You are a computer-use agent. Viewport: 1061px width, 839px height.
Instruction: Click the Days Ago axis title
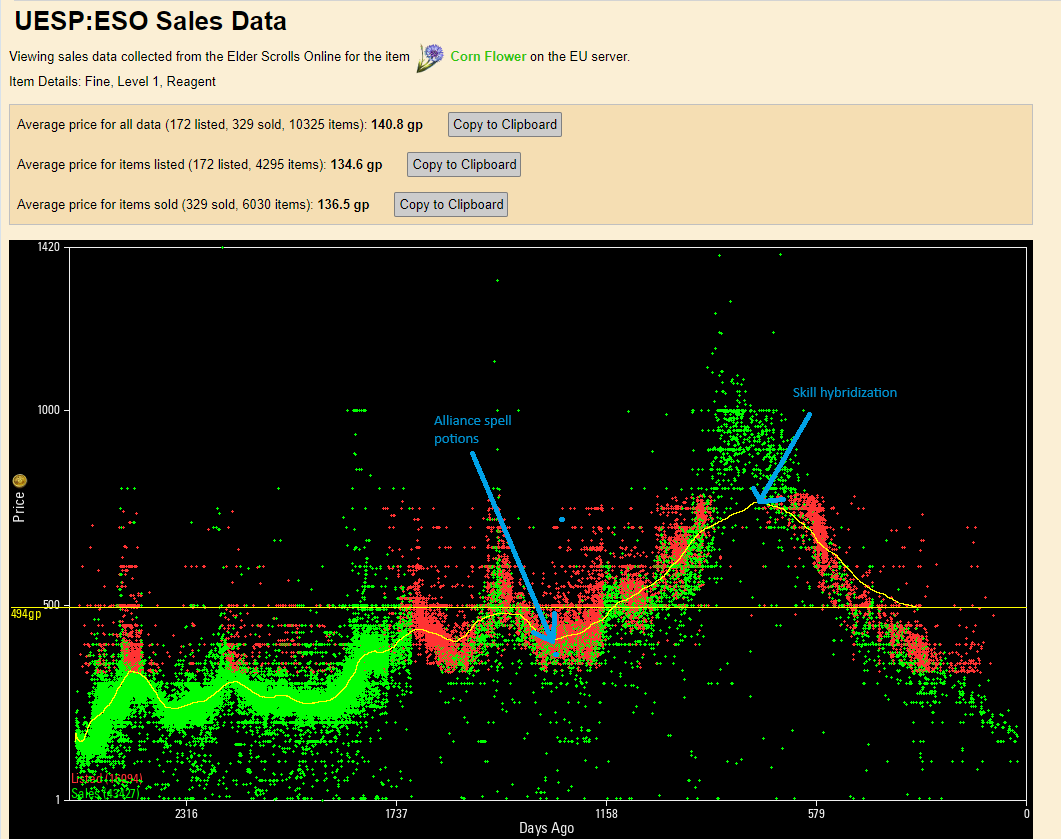click(546, 828)
